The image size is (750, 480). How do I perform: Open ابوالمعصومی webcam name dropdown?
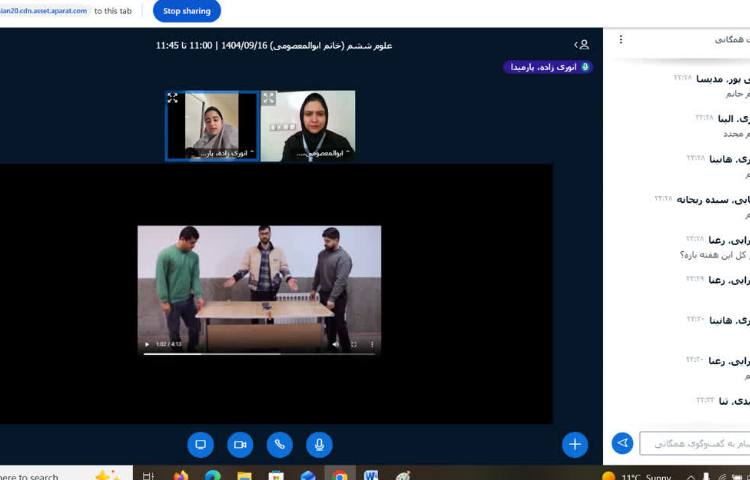[x=323, y=153]
